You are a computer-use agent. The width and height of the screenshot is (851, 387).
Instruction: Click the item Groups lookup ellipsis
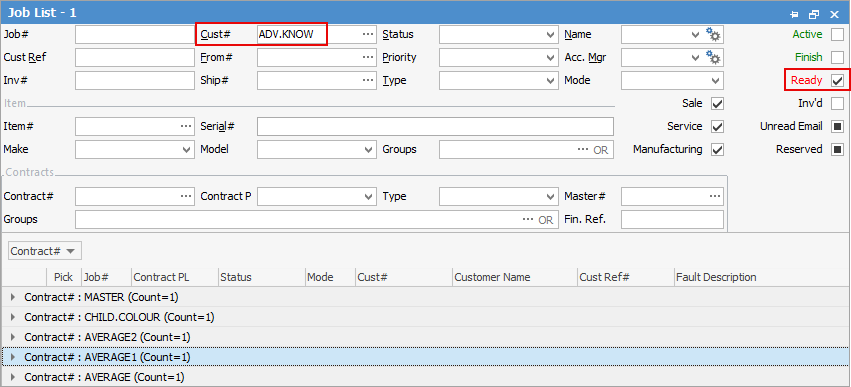[x=583, y=149]
